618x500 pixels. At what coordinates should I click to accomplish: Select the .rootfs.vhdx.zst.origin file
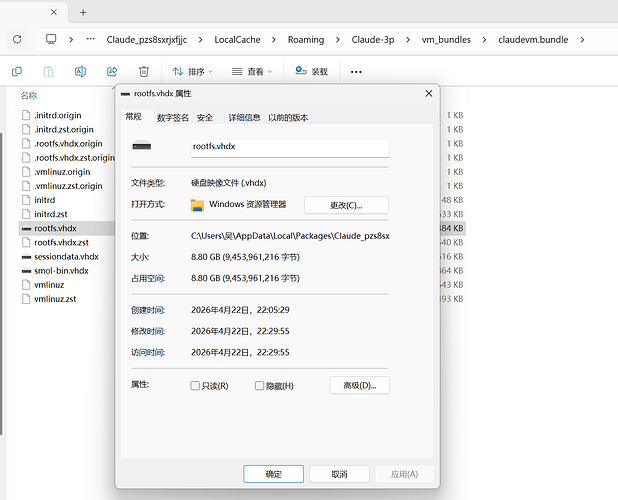(x=74, y=158)
